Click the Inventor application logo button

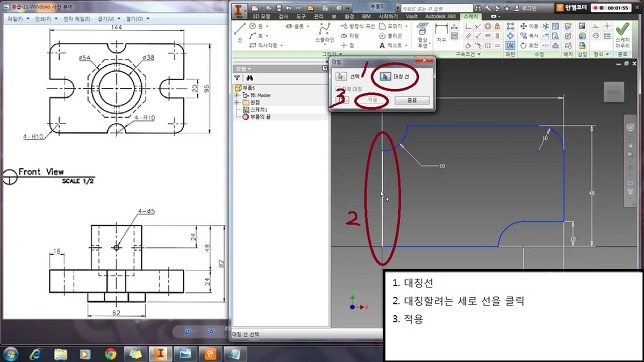[239, 11]
